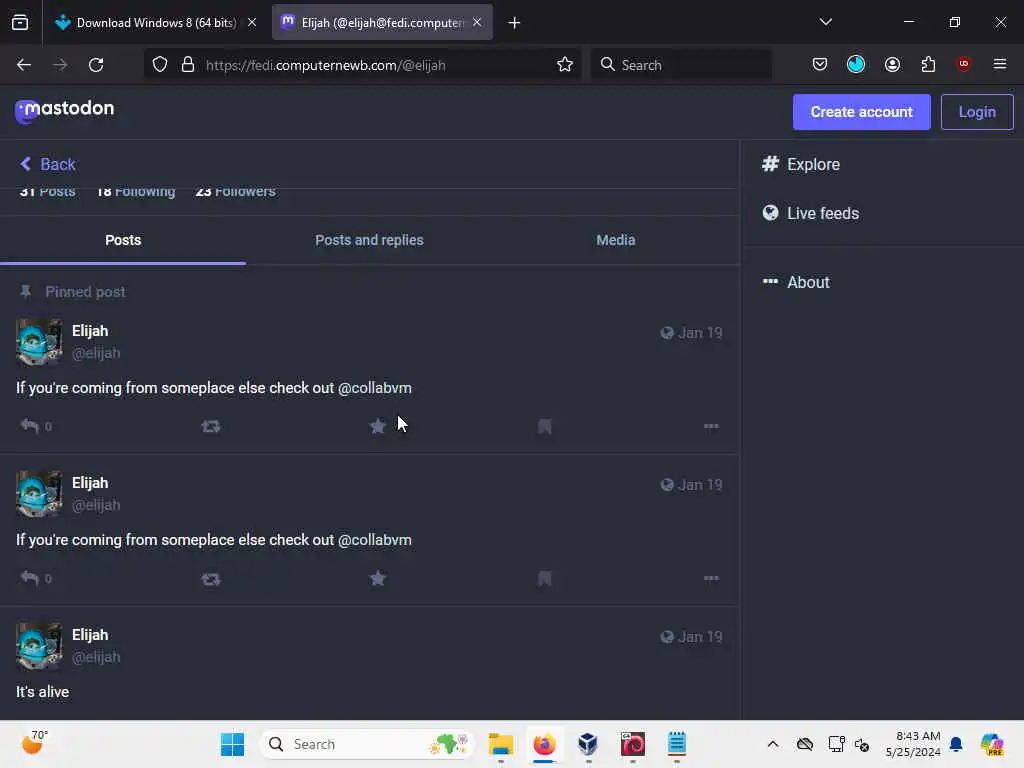Open VirtualBox from taskbar

[x=588, y=744]
